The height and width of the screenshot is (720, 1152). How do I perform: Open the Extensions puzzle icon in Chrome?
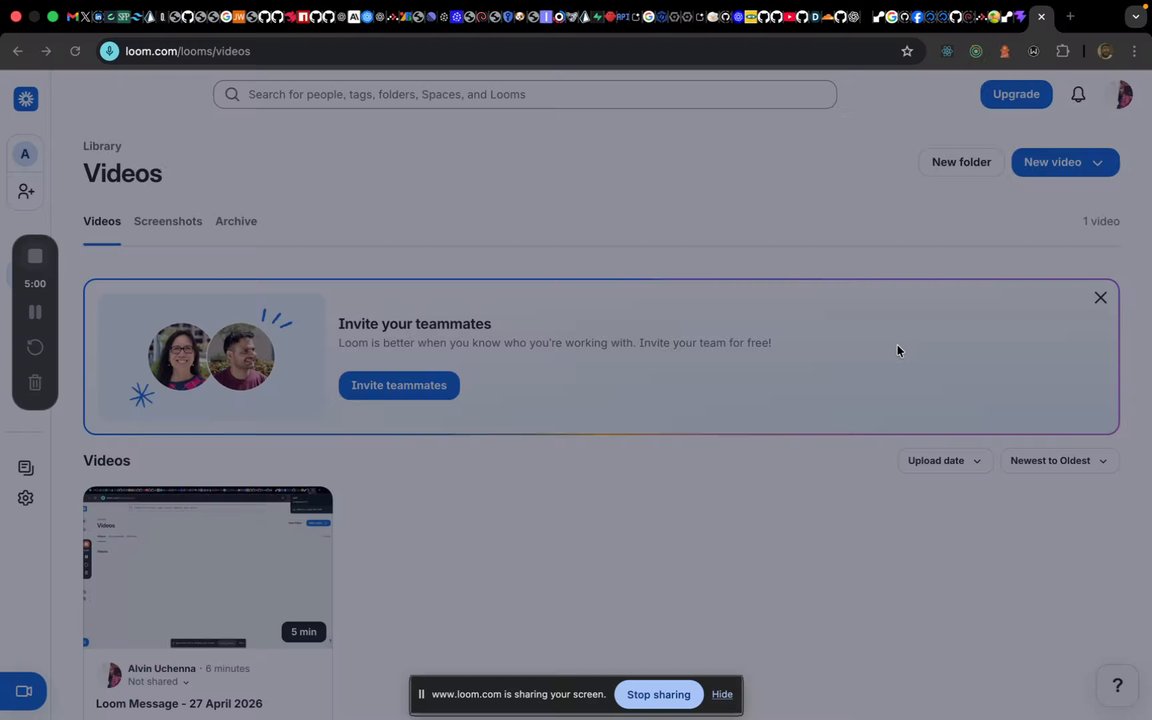[x=1062, y=51]
